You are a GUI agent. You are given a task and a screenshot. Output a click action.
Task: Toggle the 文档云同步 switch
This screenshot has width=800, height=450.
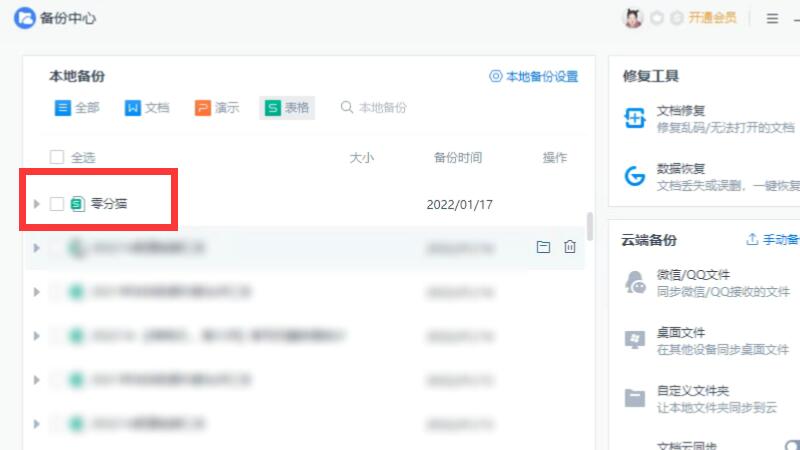(x=791, y=445)
